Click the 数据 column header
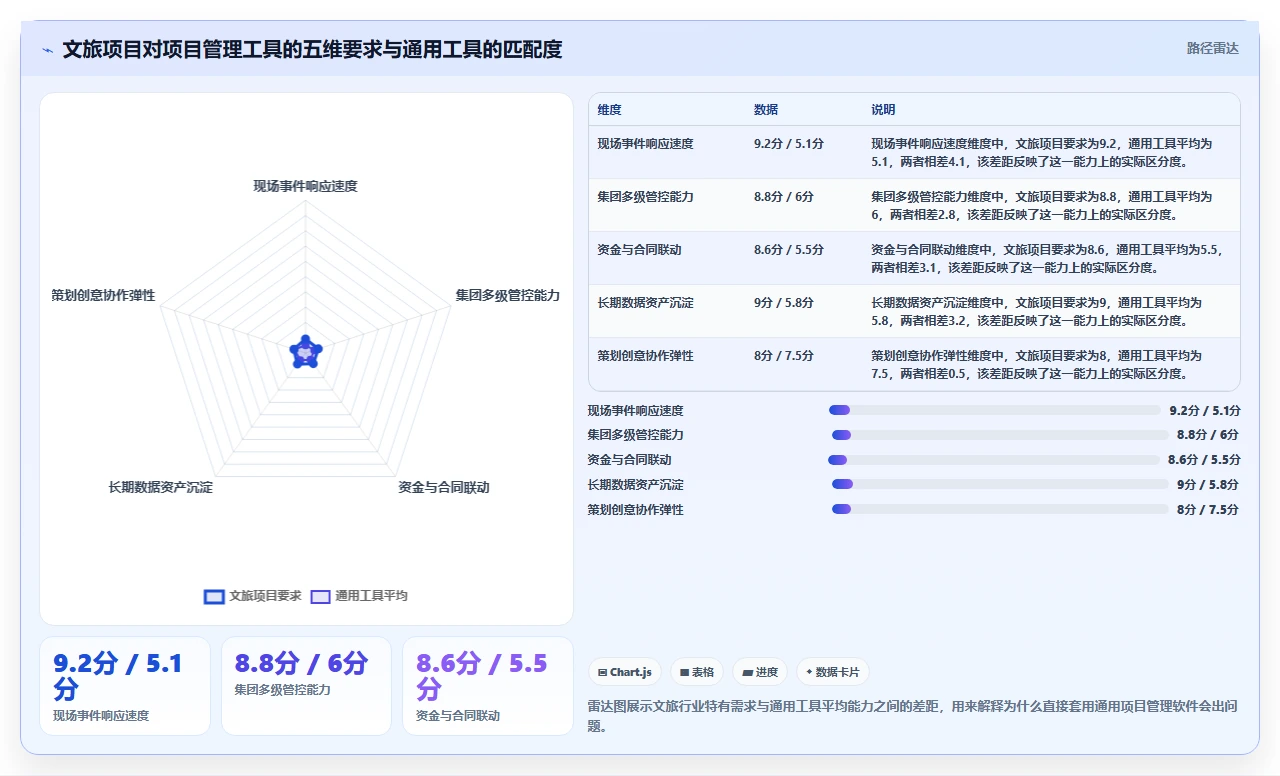The height and width of the screenshot is (776, 1280). 766,110
